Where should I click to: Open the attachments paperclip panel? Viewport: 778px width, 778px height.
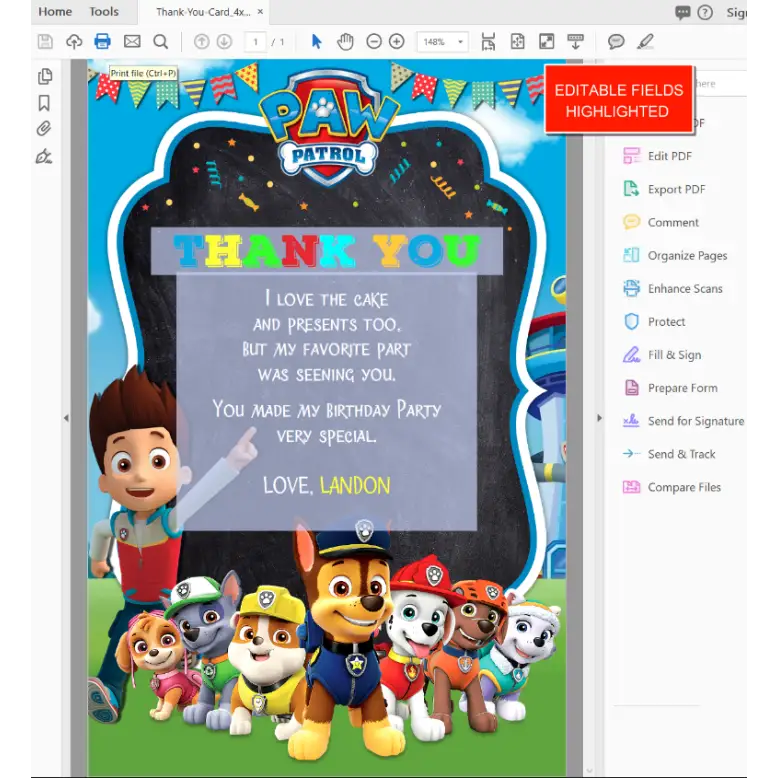coord(44,129)
